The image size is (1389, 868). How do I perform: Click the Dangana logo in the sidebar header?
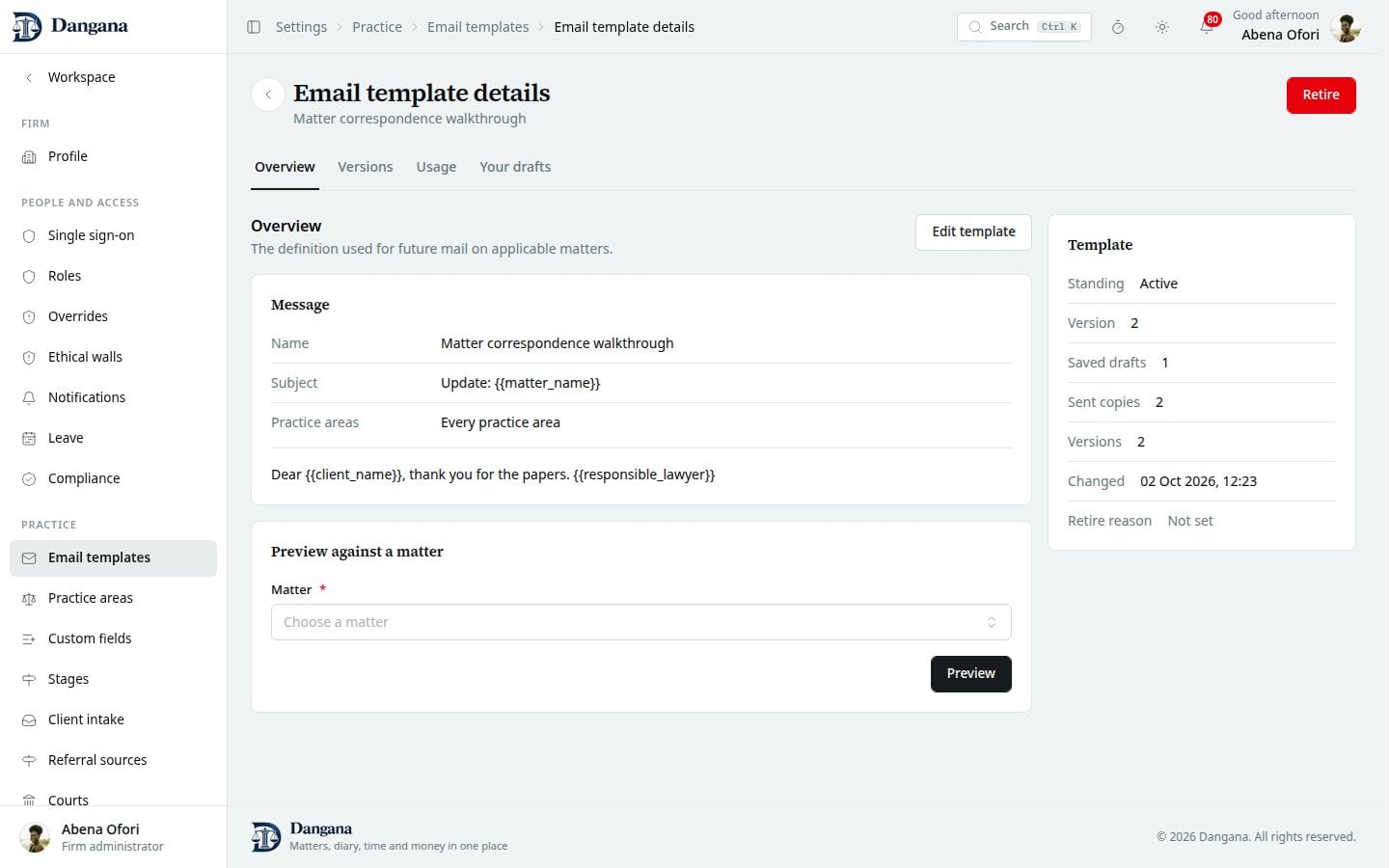tap(69, 26)
